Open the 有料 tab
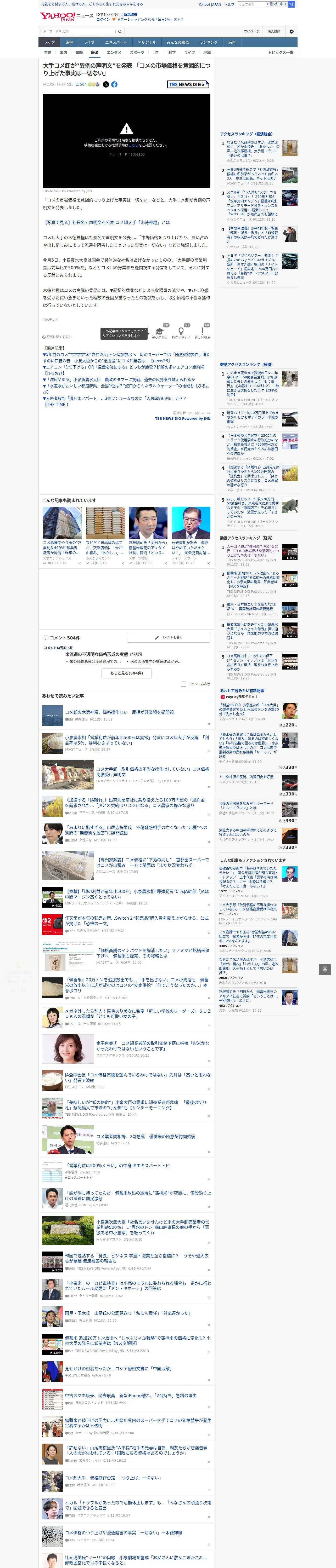336x1568 pixels. click(232, 43)
